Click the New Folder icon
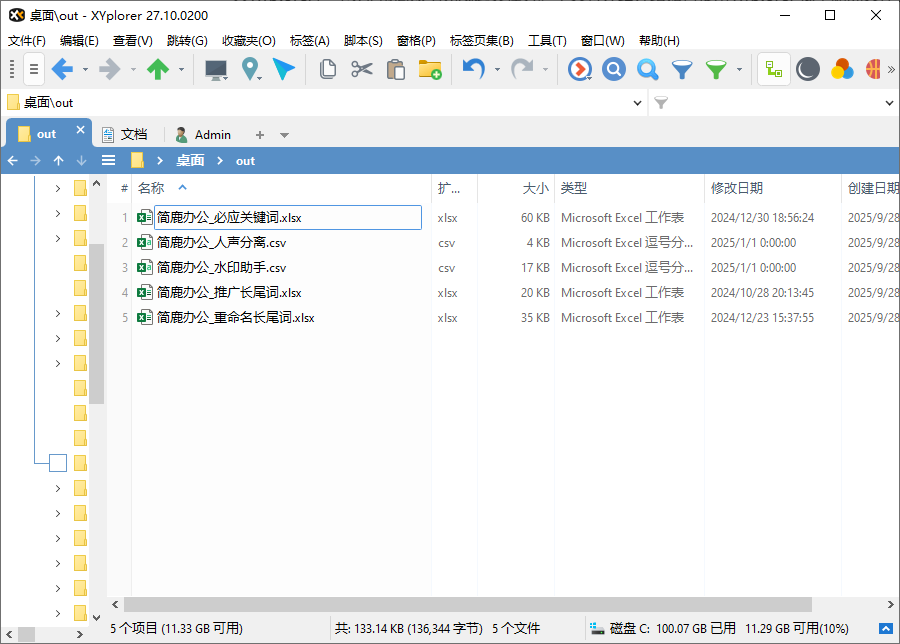Viewport: 900px width, 644px height. pos(431,69)
